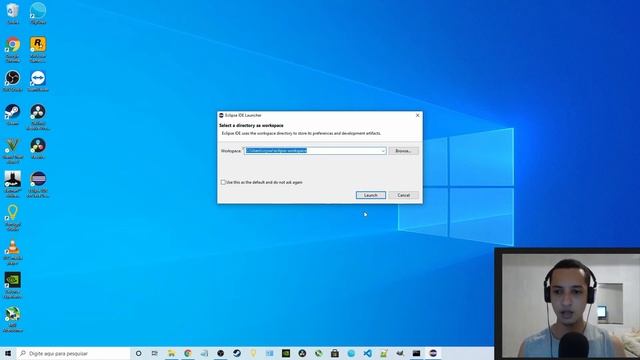Click Cancel in the Eclipse IDE Launcher
This screenshot has height=360, width=640.
click(x=403, y=195)
